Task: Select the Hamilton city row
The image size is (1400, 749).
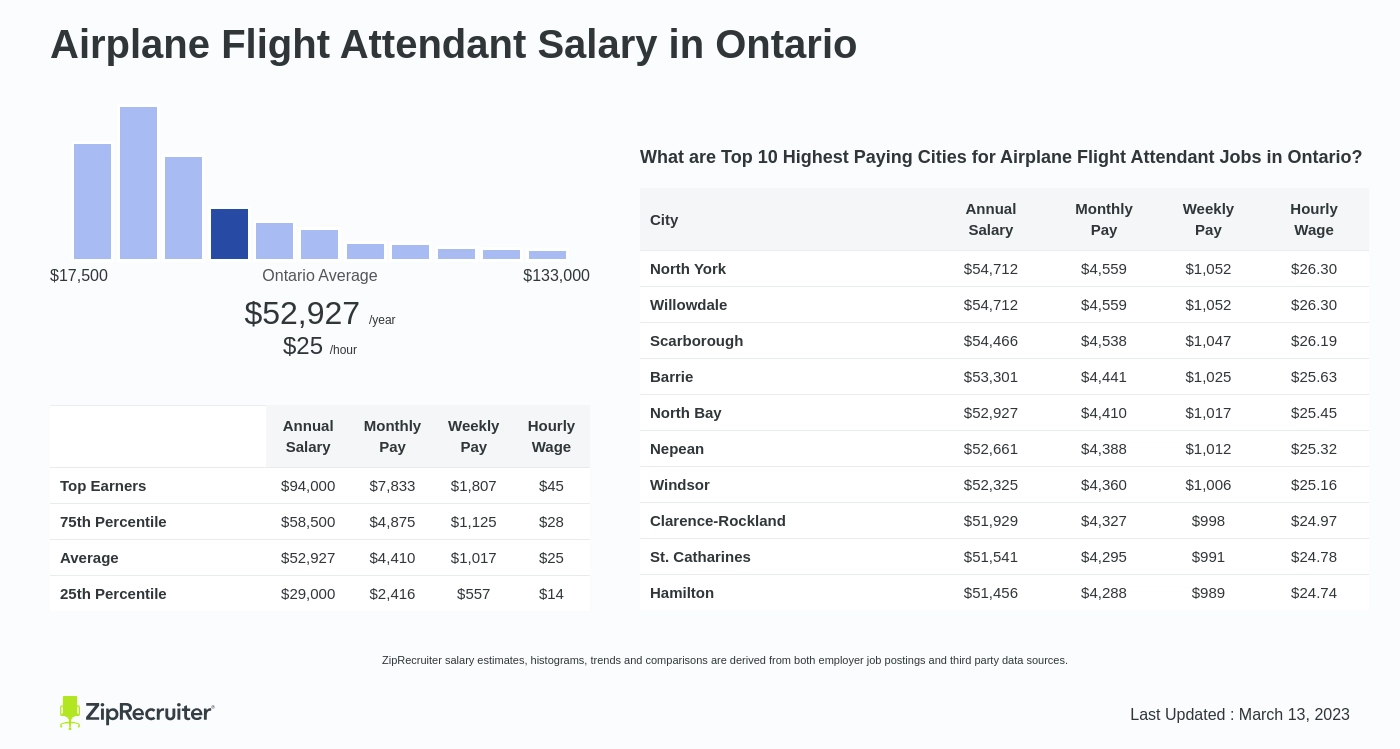Action: click(1005, 593)
